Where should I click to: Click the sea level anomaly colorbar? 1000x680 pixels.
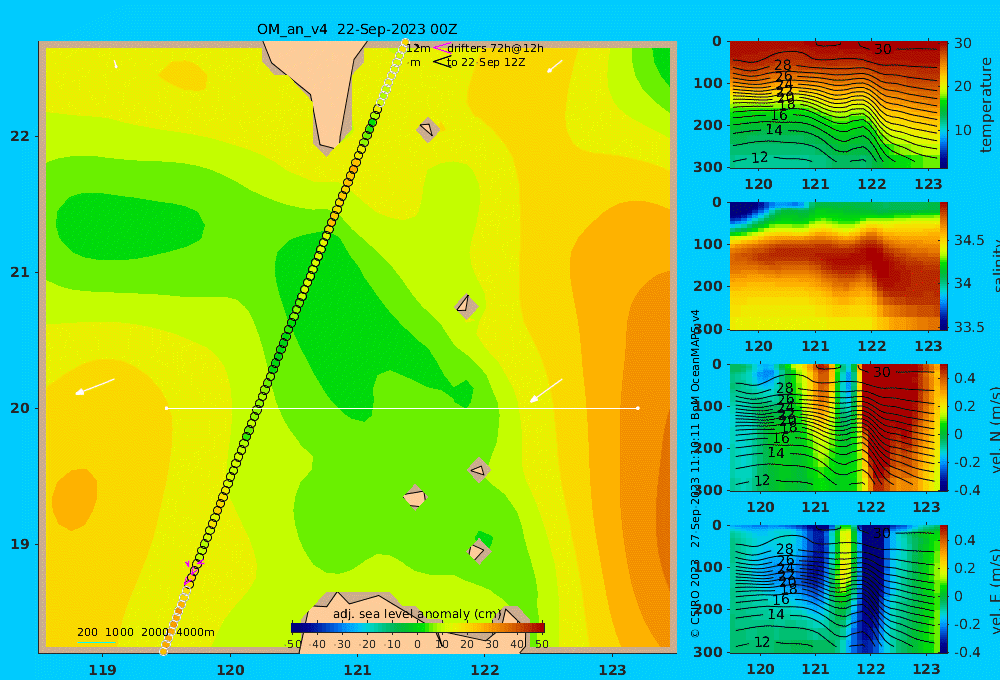[417, 628]
